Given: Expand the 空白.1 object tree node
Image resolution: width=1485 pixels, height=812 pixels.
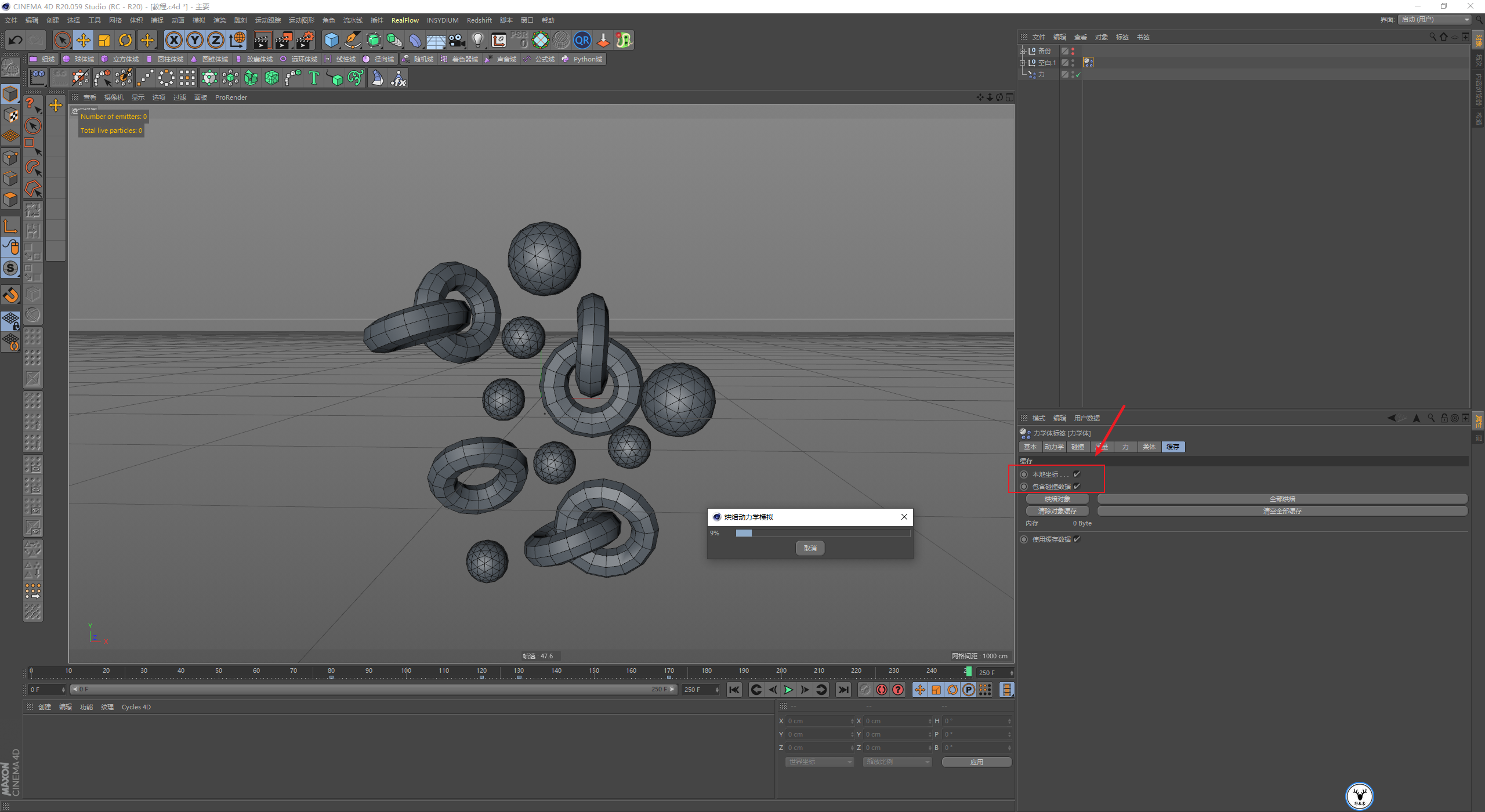Looking at the screenshot, I should pyautogui.click(x=1022, y=63).
